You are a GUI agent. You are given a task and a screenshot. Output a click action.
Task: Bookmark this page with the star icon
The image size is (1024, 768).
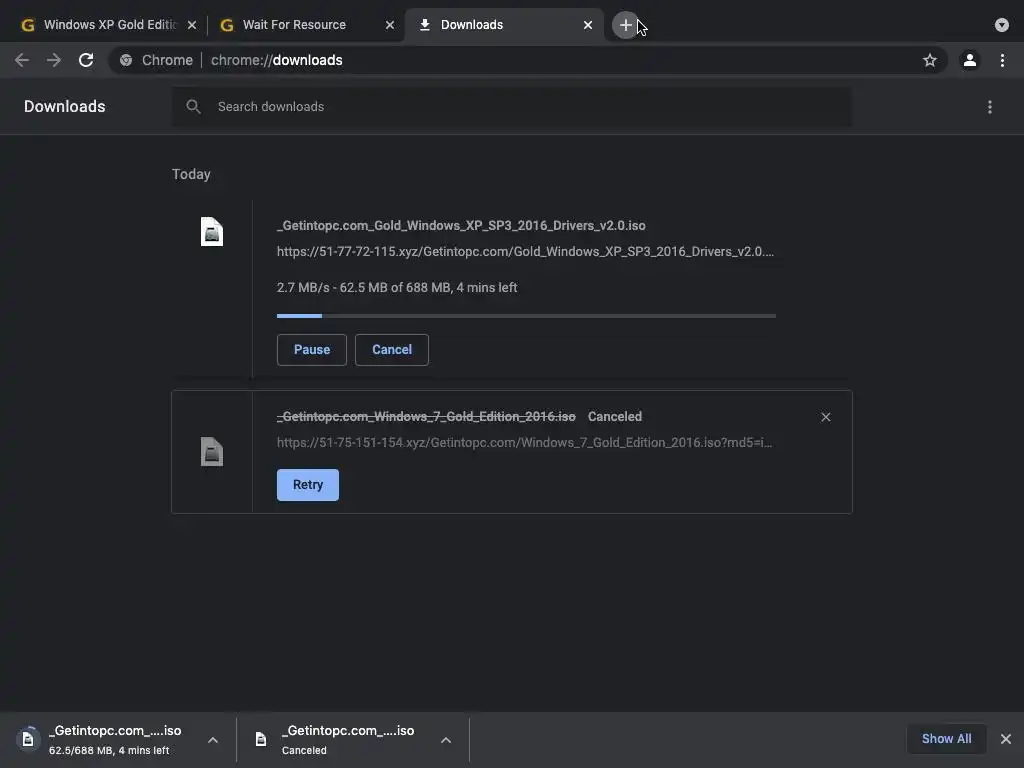929,60
